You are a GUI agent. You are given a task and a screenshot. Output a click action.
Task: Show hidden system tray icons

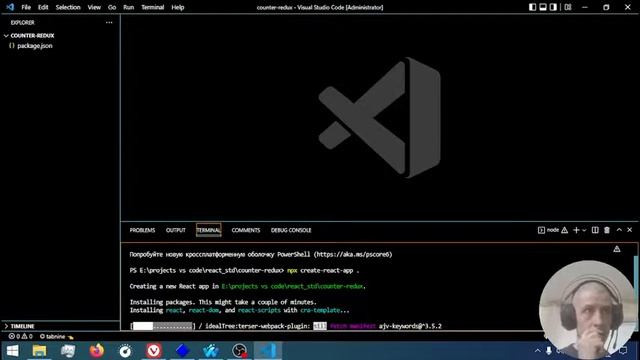click(538, 351)
